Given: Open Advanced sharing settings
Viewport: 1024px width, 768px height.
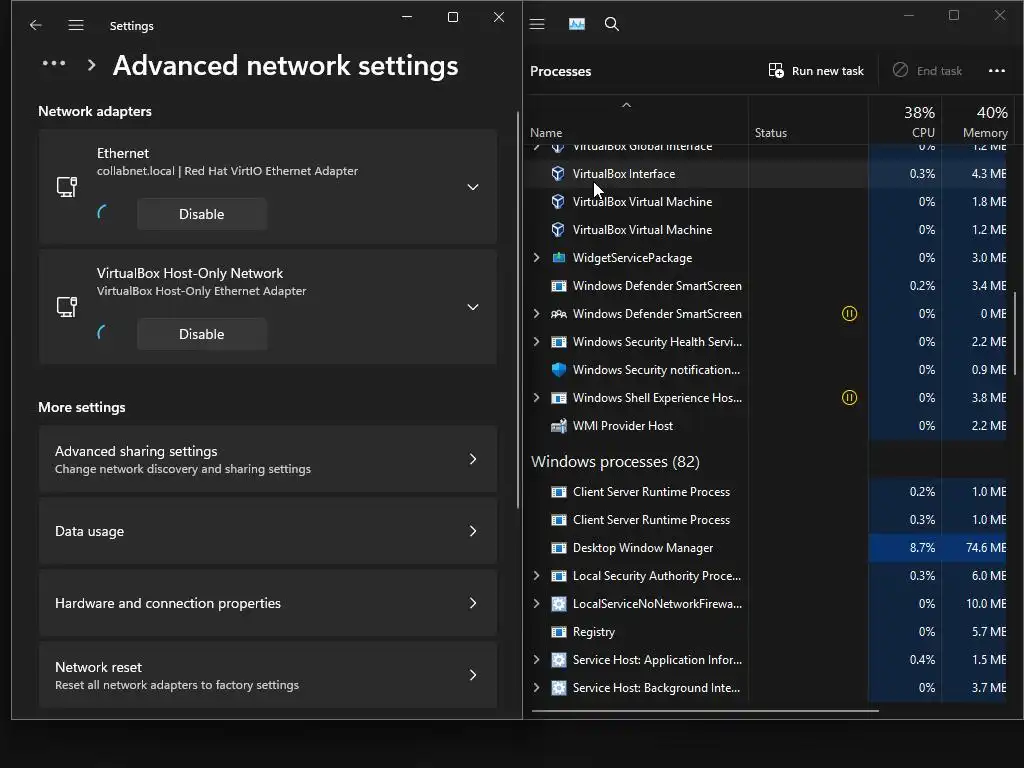Looking at the screenshot, I should 267,459.
